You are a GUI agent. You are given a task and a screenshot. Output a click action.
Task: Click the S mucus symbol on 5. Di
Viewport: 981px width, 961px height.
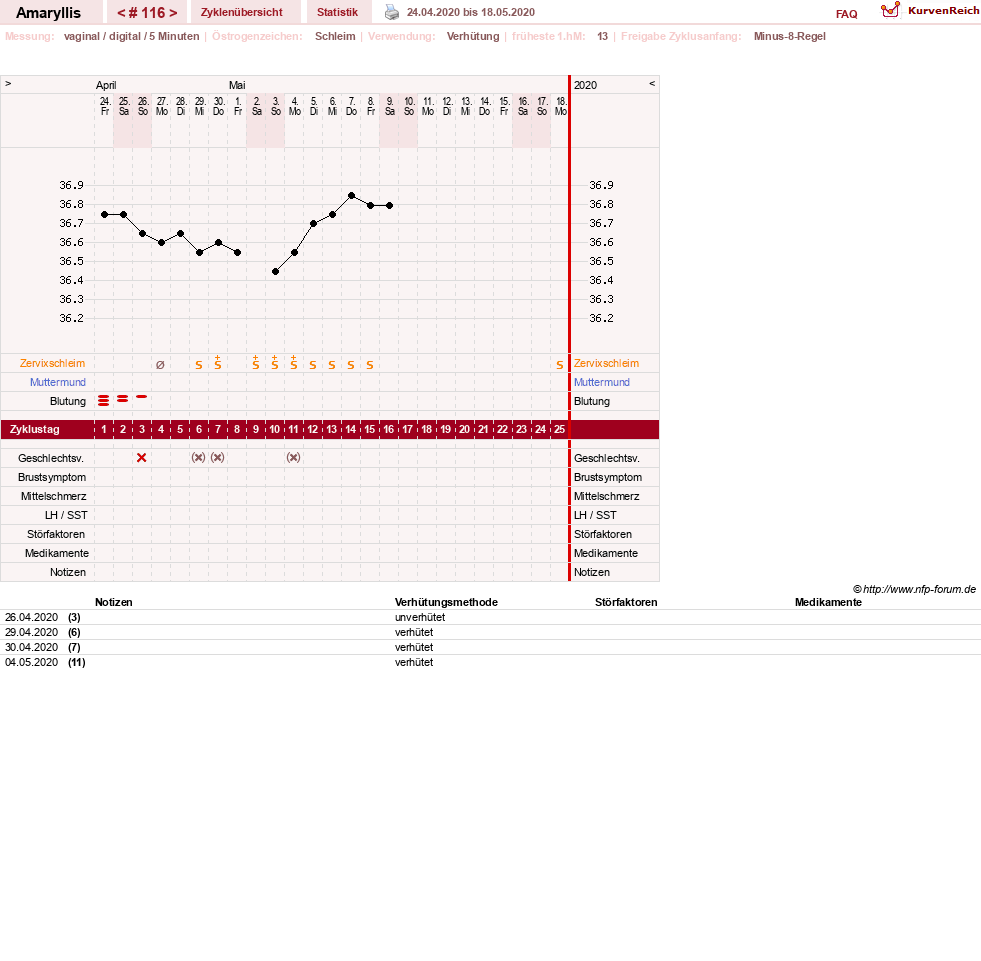[313, 365]
